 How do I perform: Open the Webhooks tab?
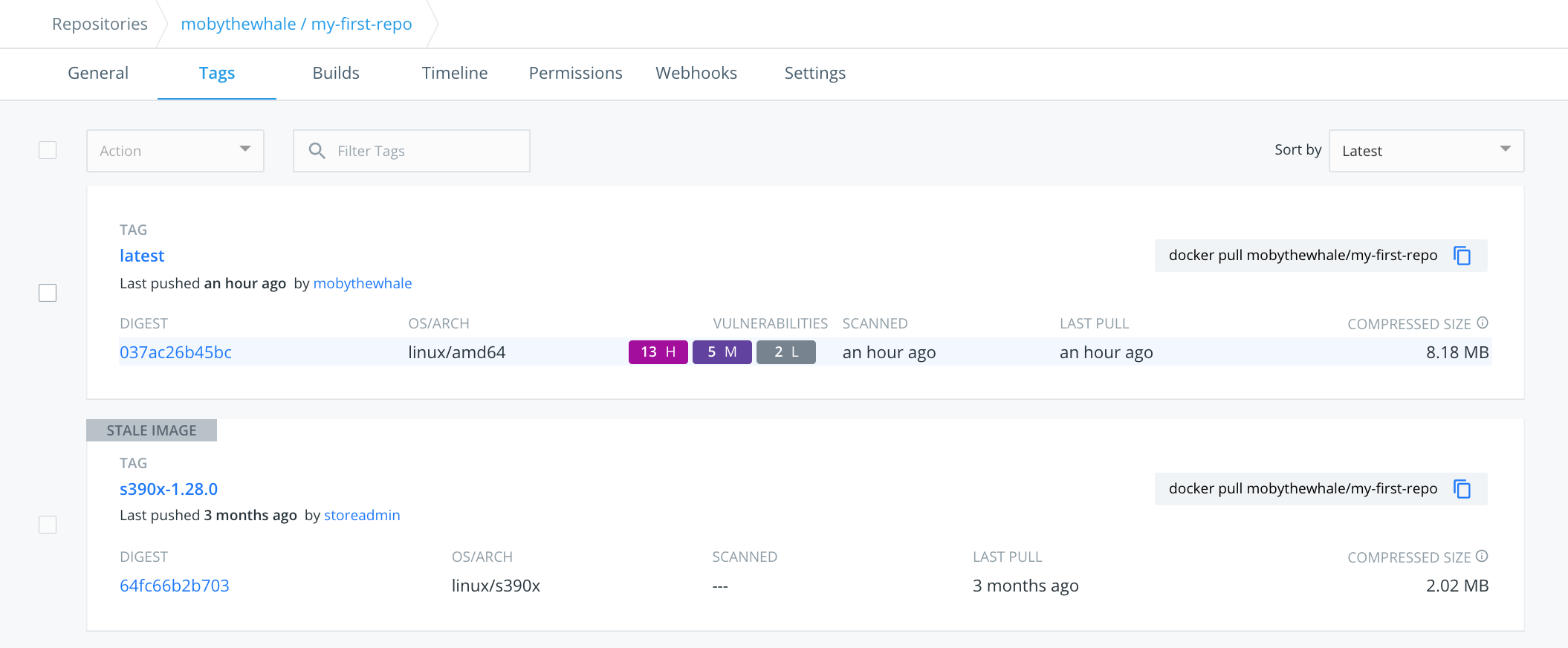[x=696, y=73]
